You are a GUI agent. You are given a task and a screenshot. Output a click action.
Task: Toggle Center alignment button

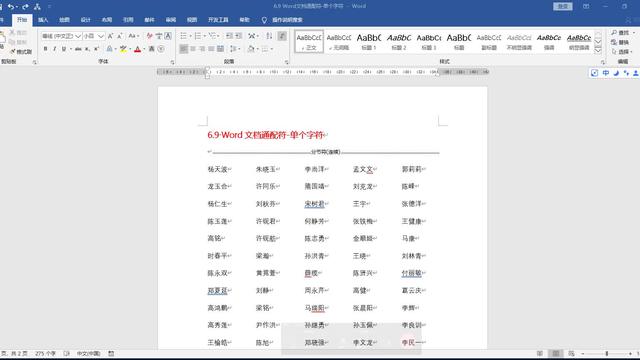pyautogui.click(x=193, y=49)
